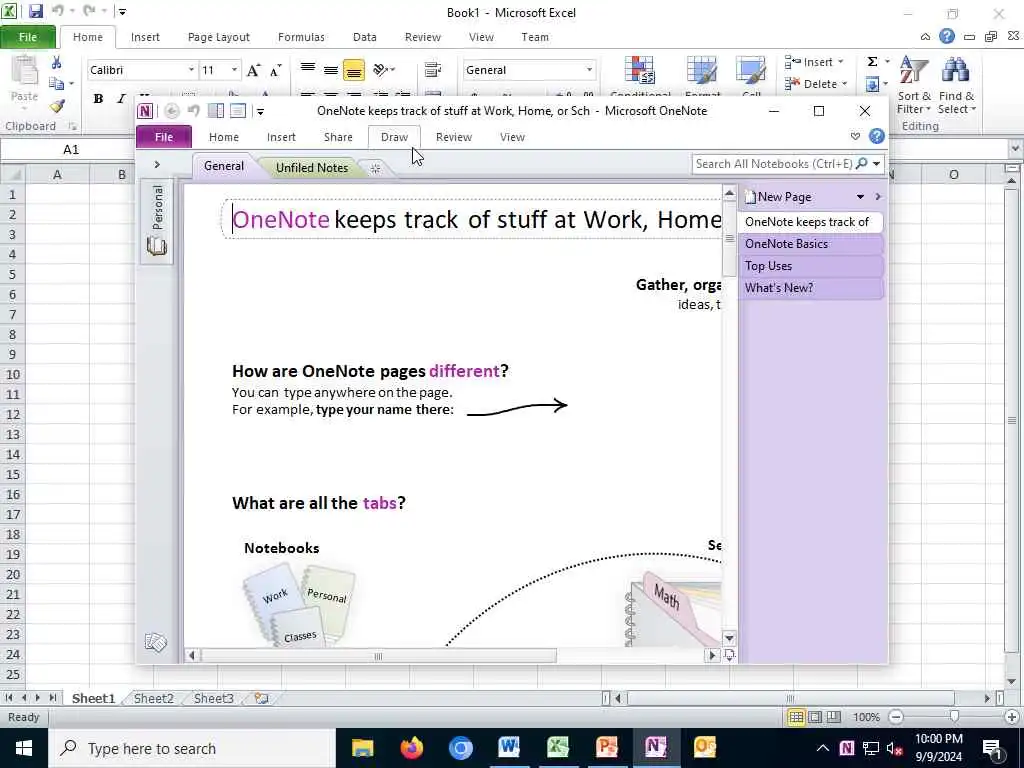Select Excel Sheet3 tab
1024x768 pixels.
(x=214, y=698)
